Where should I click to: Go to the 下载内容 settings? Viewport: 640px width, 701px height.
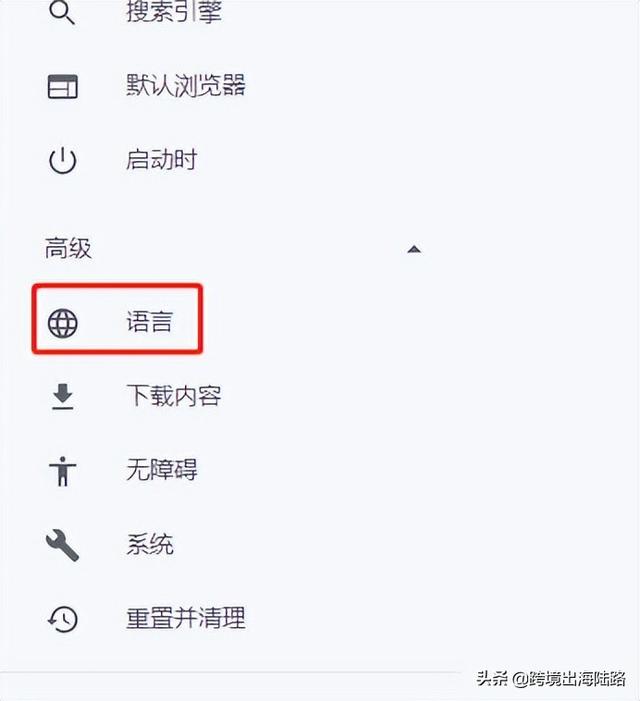173,396
